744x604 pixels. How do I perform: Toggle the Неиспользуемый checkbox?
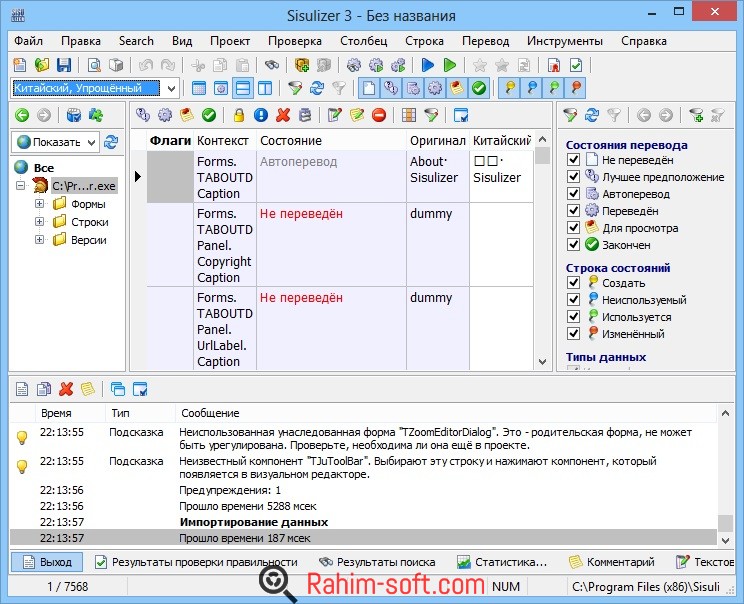573,300
